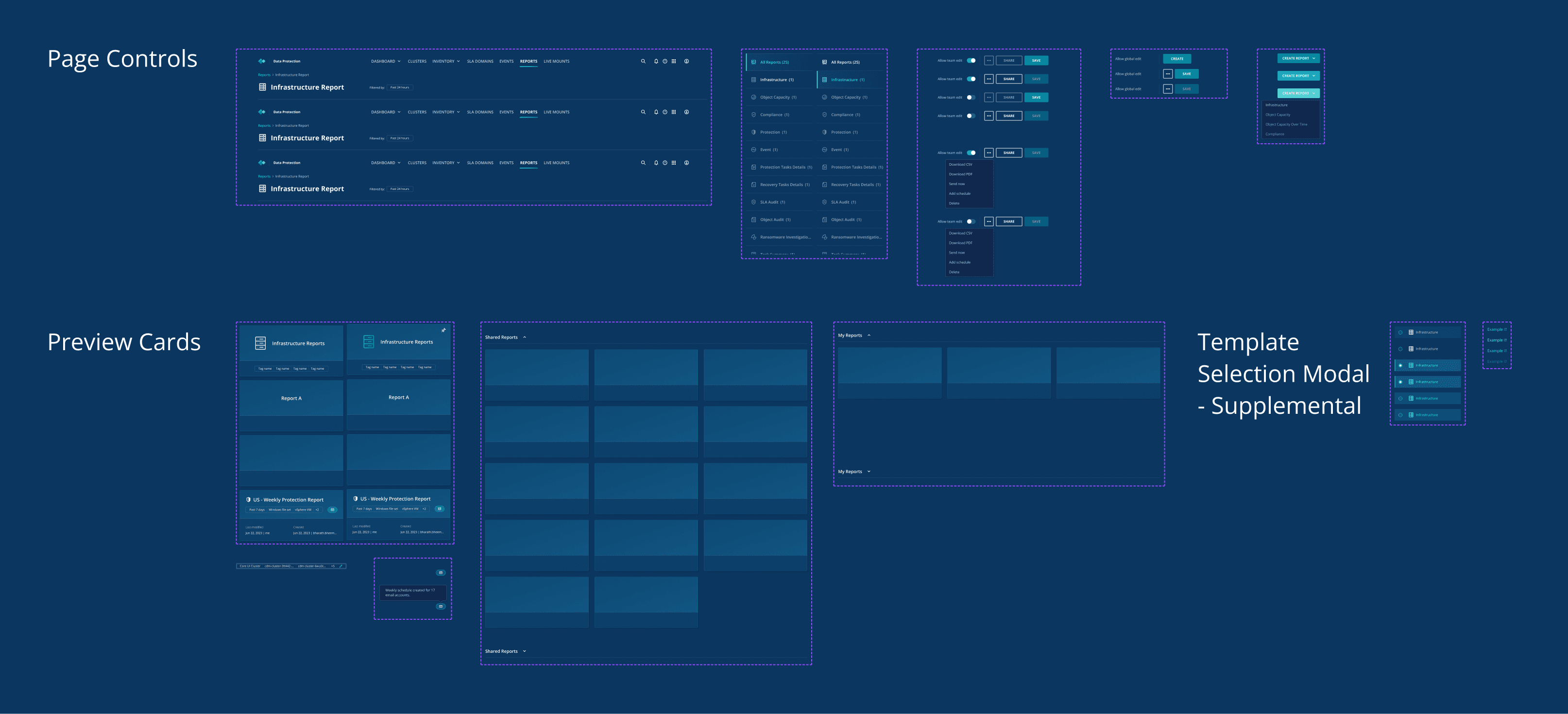
Task: Click ellipsis button beside bright SAVE, Allow global edit
Action: point(1167,74)
